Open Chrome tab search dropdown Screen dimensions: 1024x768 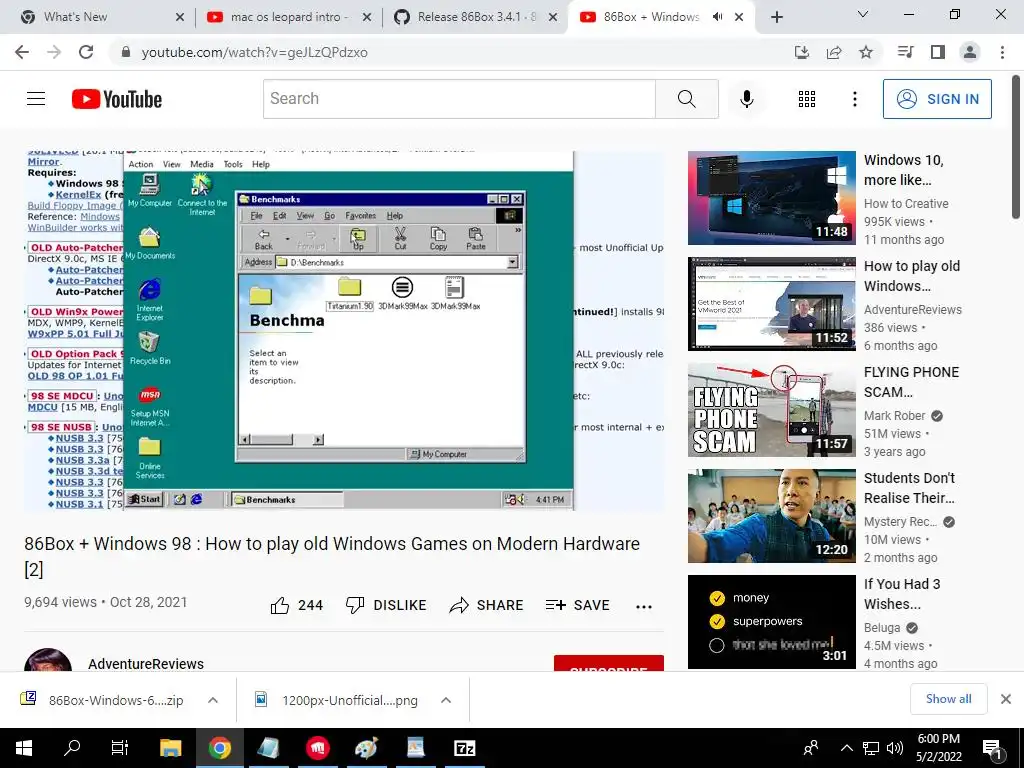tap(863, 14)
